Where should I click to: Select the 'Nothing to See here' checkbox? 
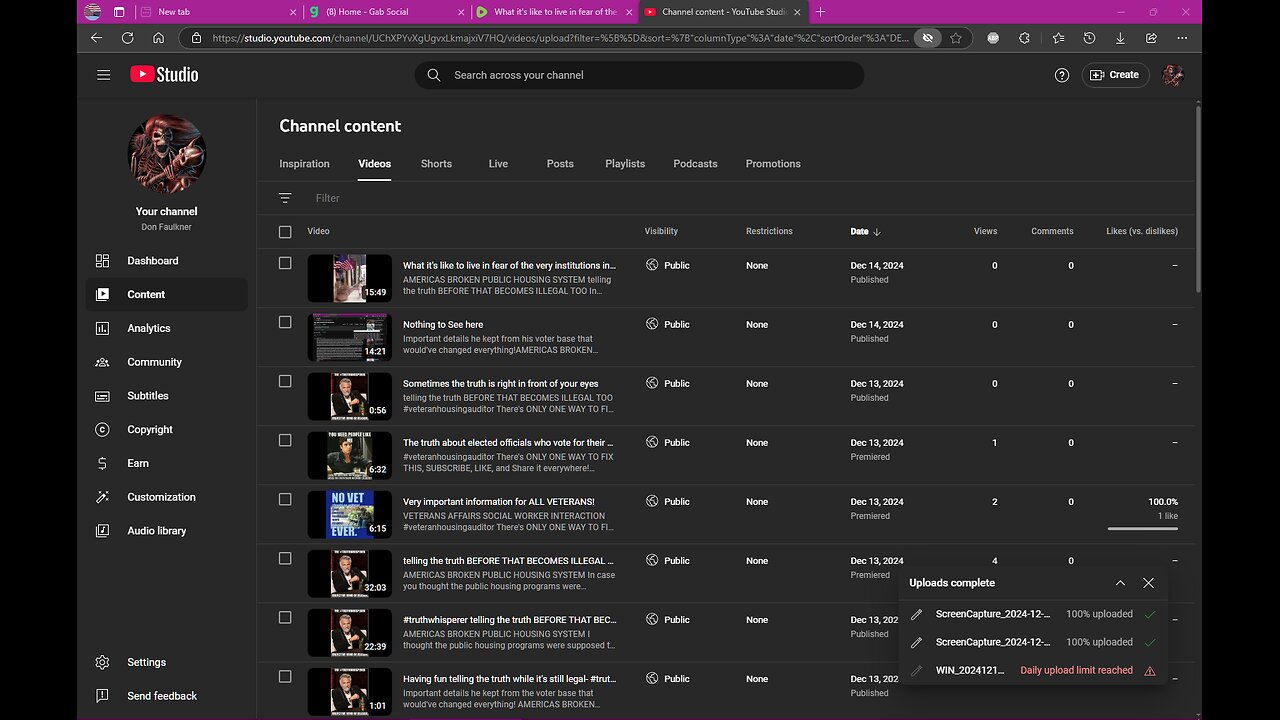tap(285, 322)
